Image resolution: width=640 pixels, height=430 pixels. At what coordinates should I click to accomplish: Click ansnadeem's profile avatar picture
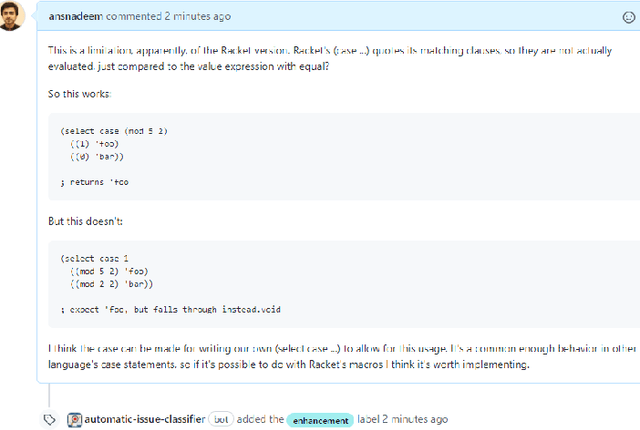click(x=12, y=16)
